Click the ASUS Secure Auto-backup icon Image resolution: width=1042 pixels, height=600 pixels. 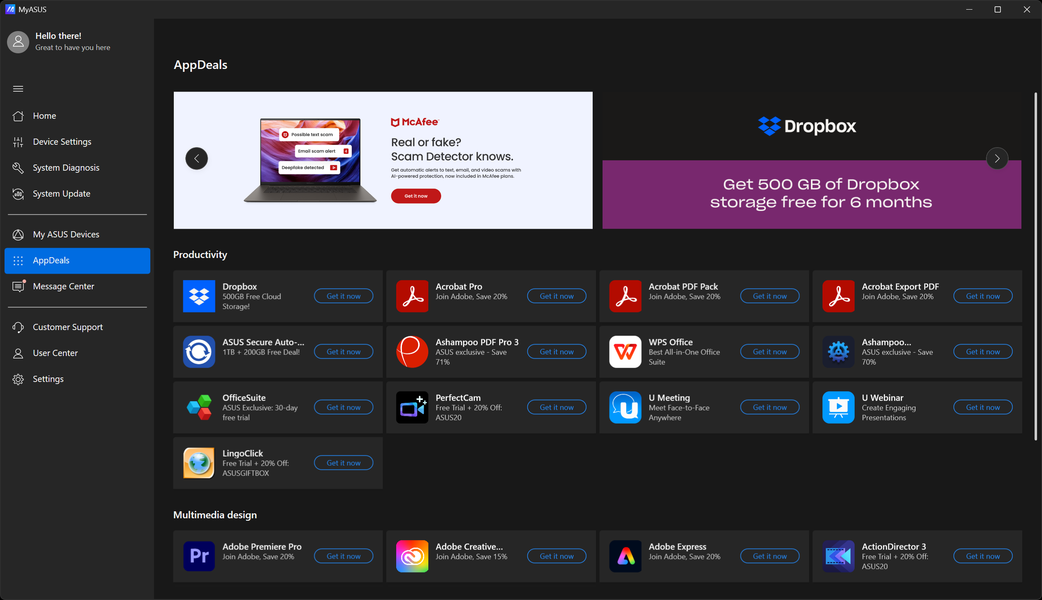(199, 351)
